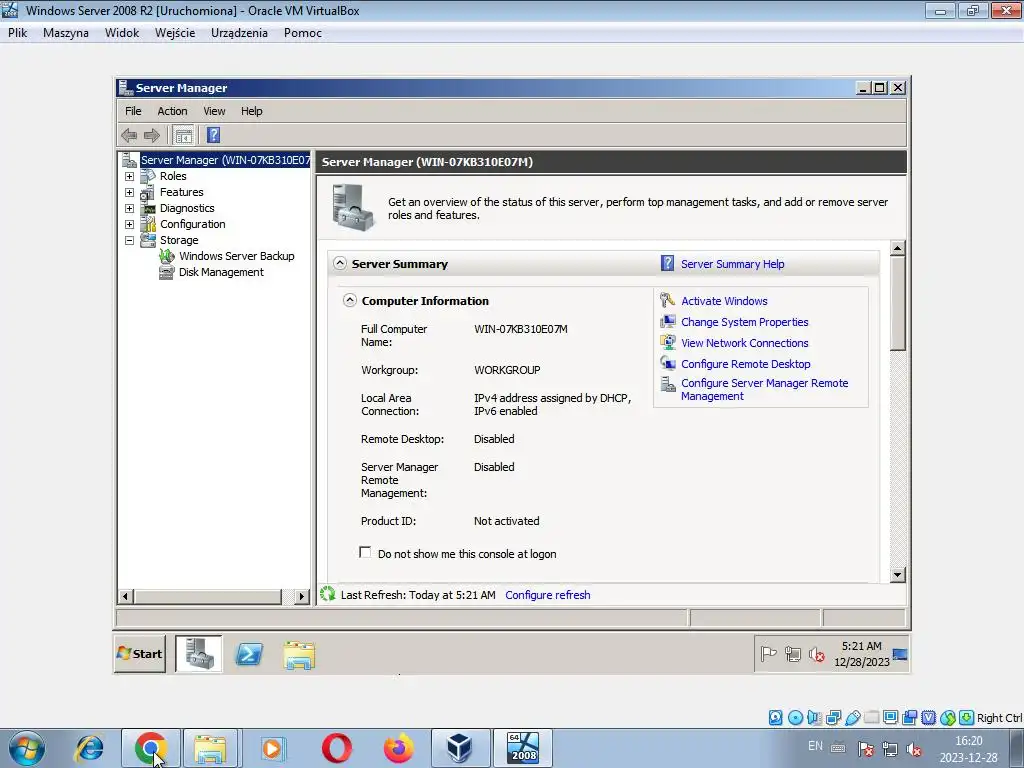Click the Change System Properties link
This screenshot has width=1024, height=768.
744,322
